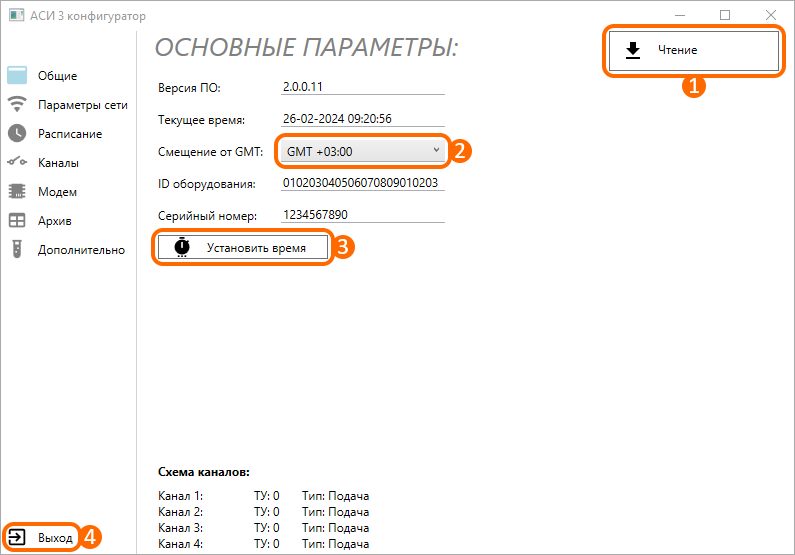This screenshot has height=555, width=795.
Task: Click the АСИ 3 конфигуратор window title
Action: pyautogui.click(x=88, y=16)
